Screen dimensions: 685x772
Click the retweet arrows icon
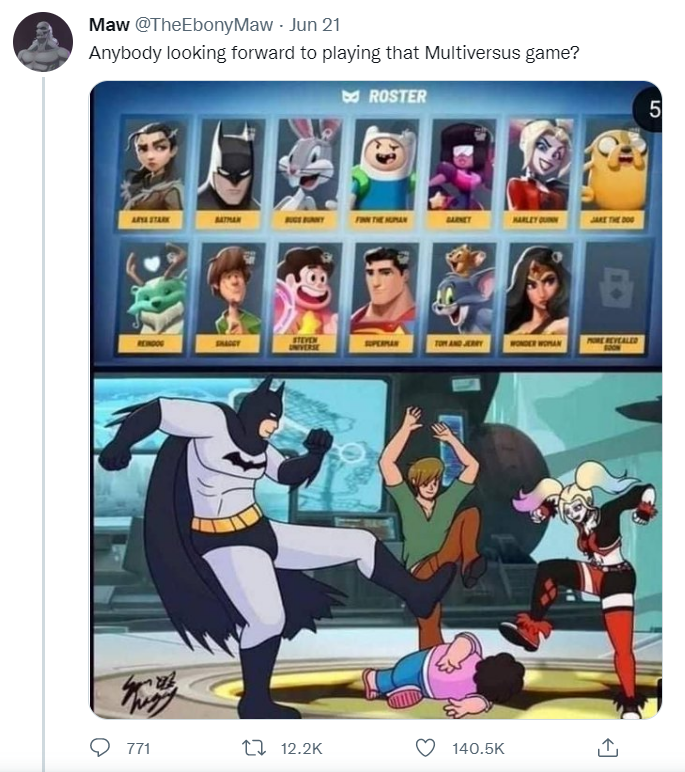(254, 748)
